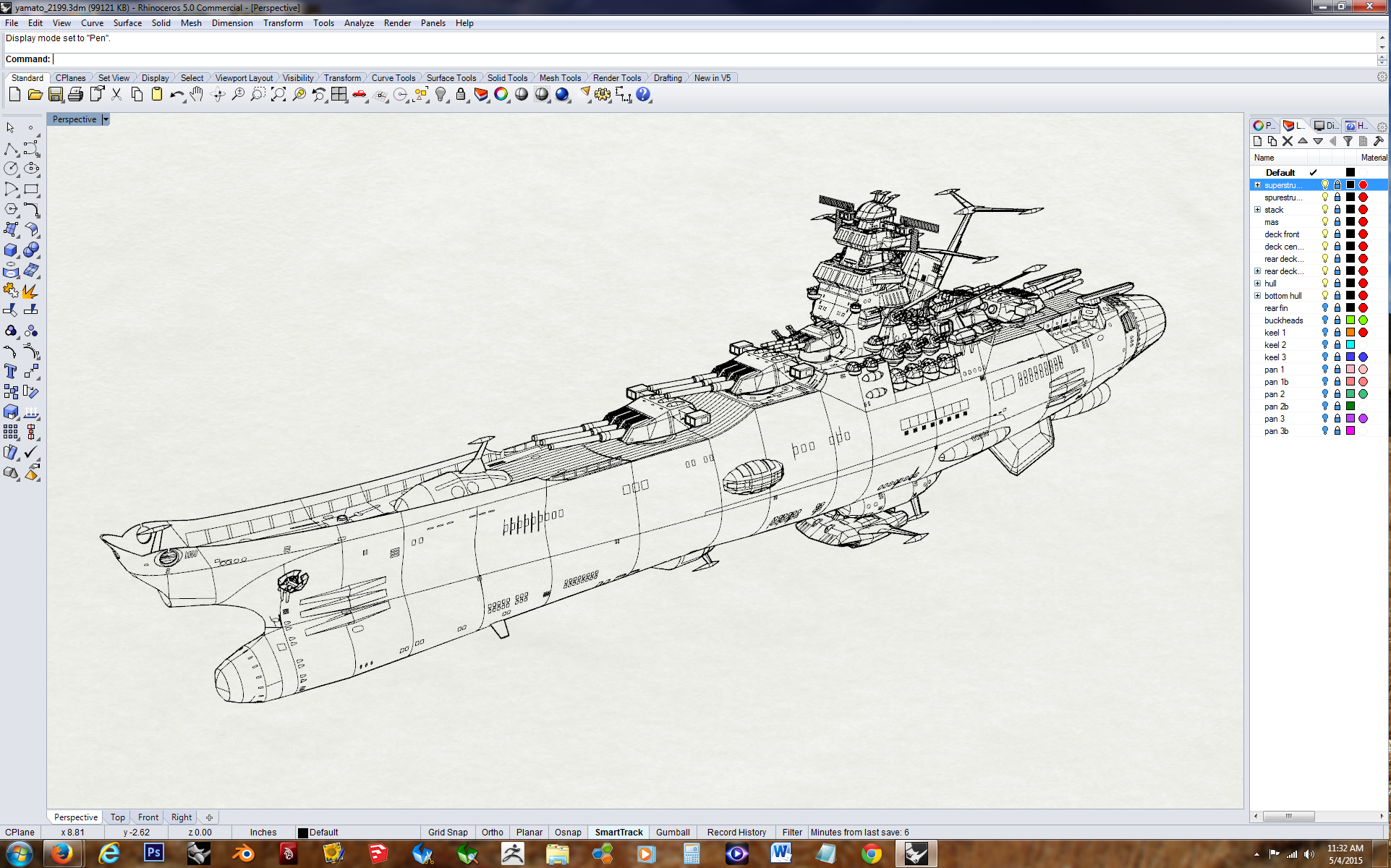Switch to the Mesh Tools toolbar tab
The width and height of the screenshot is (1391, 868).
coord(560,78)
